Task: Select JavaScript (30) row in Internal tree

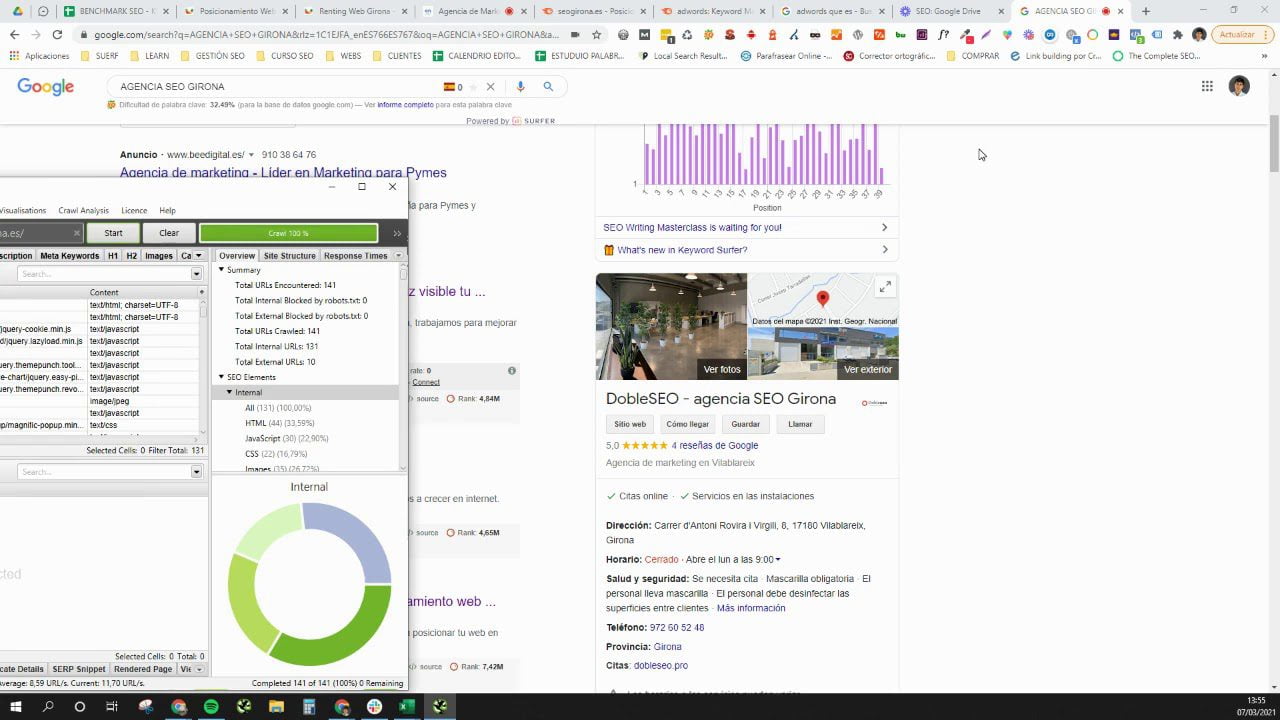Action: [287, 439]
